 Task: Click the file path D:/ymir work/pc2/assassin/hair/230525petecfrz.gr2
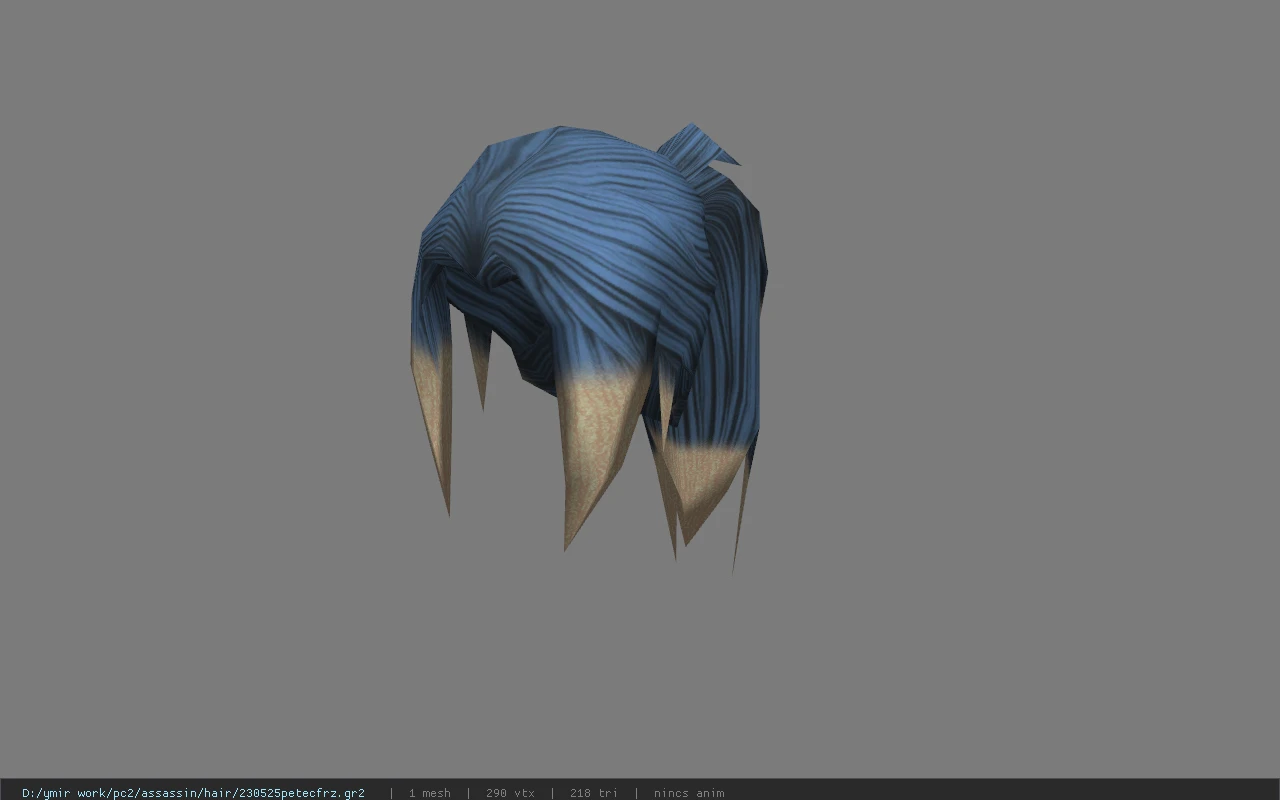coord(193,793)
